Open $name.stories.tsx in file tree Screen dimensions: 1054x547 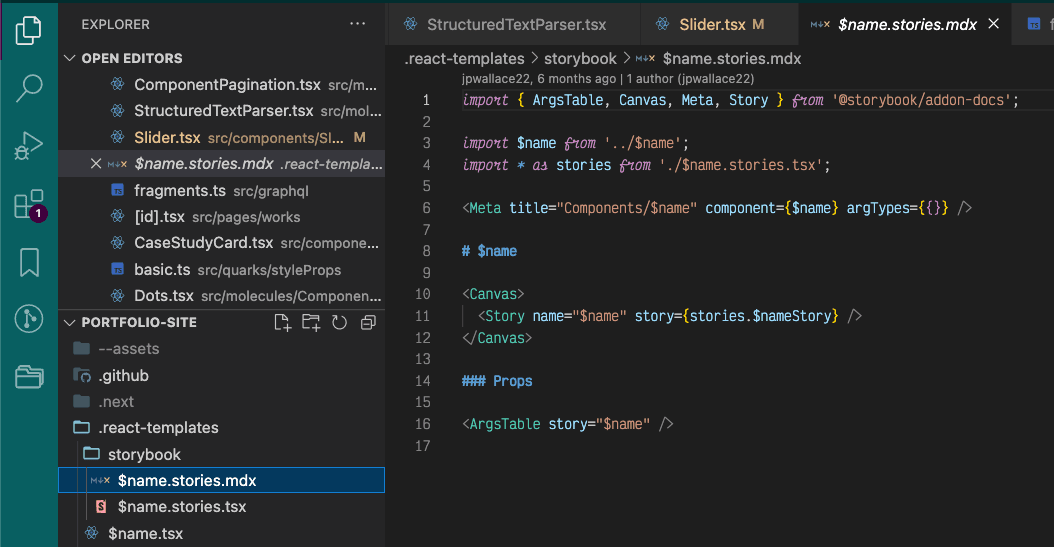[181, 507]
